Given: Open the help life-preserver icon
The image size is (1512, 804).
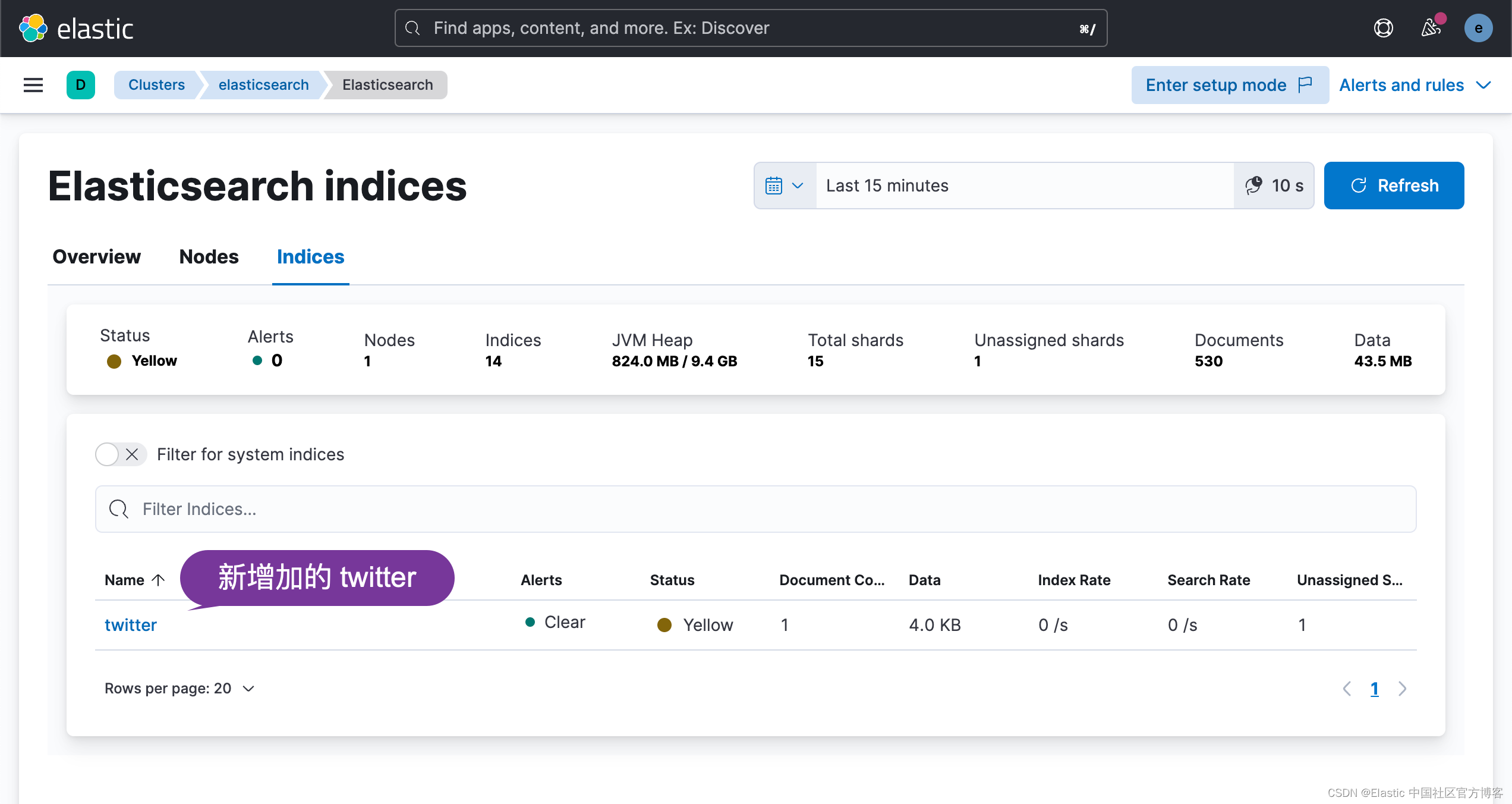Looking at the screenshot, I should coord(1383,28).
